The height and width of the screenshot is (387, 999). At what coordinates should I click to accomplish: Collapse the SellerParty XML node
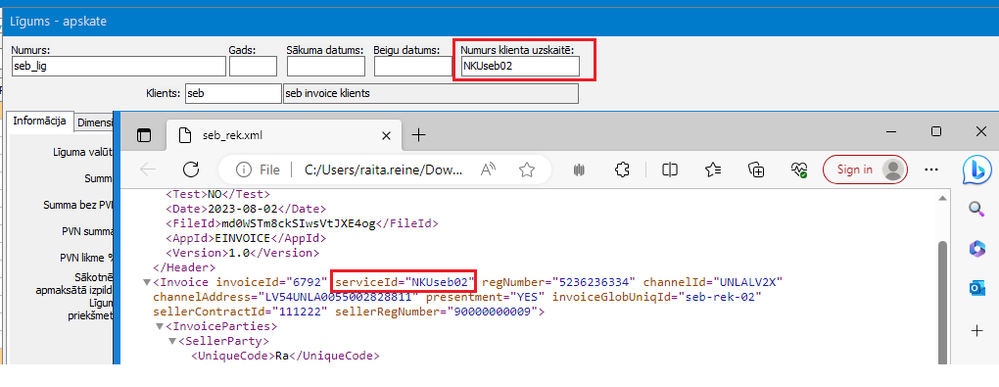pos(172,341)
